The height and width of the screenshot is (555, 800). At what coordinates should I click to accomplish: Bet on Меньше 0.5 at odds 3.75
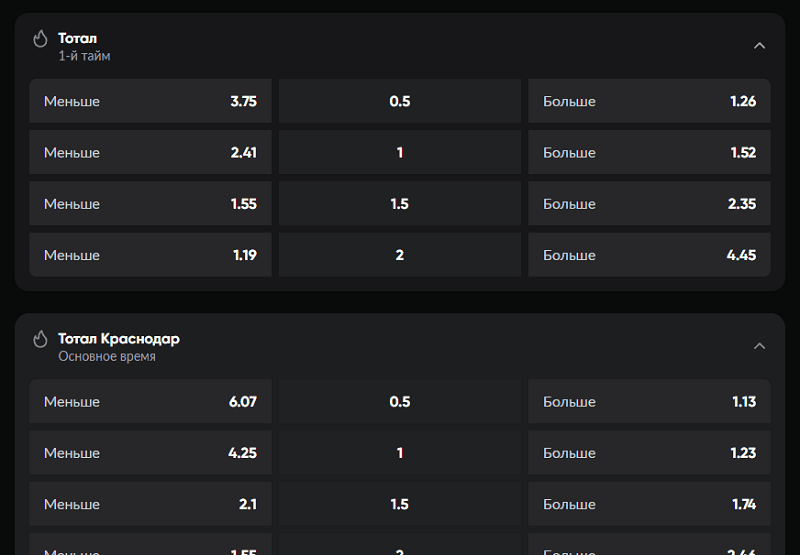tap(150, 101)
